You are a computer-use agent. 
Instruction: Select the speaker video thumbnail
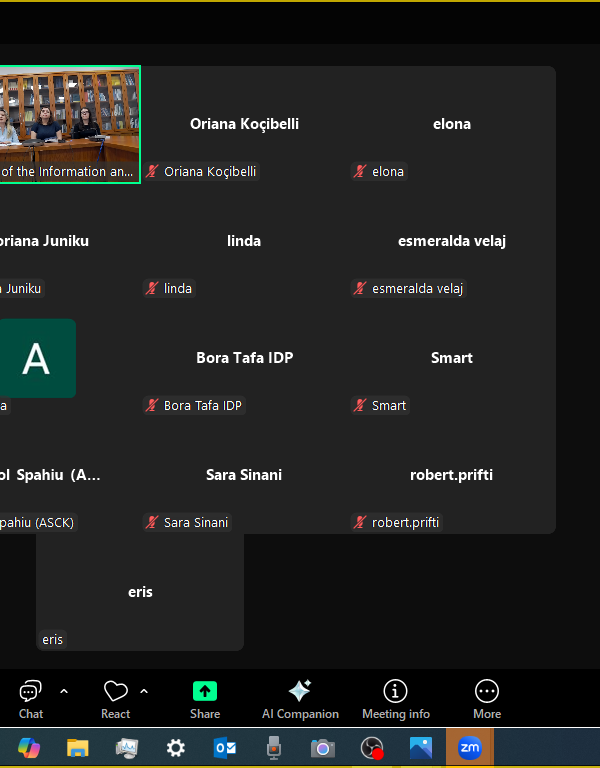pyautogui.click(x=68, y=124)
